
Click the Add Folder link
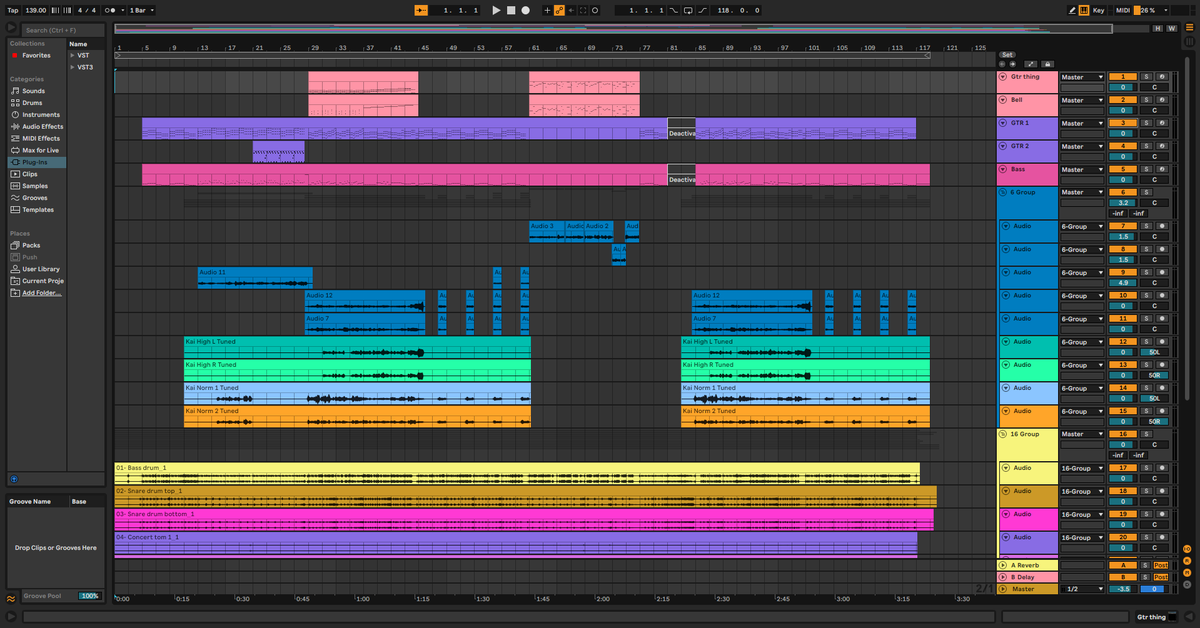[x=41, y=293]
